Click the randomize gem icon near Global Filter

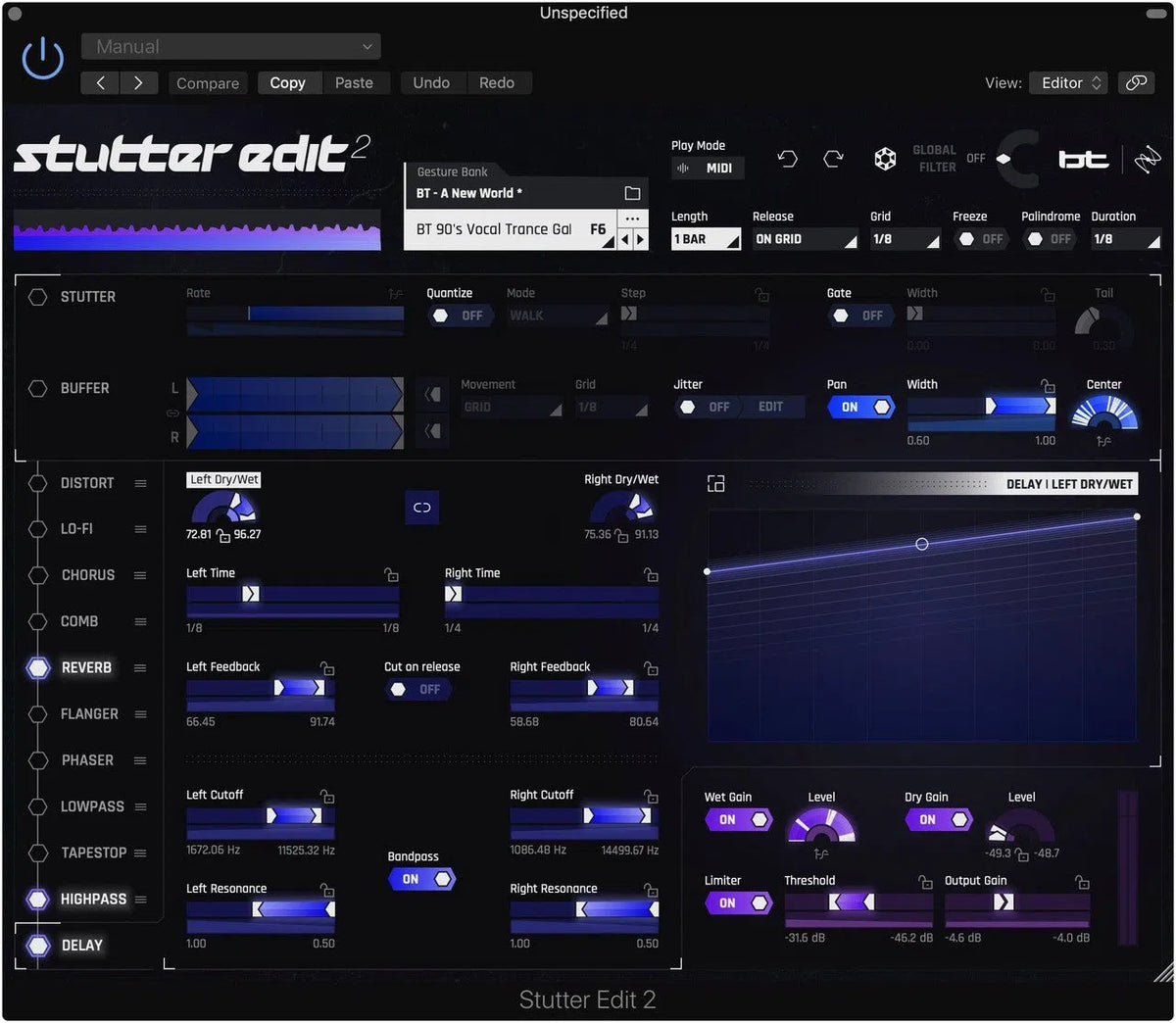(x=885, y=158)
